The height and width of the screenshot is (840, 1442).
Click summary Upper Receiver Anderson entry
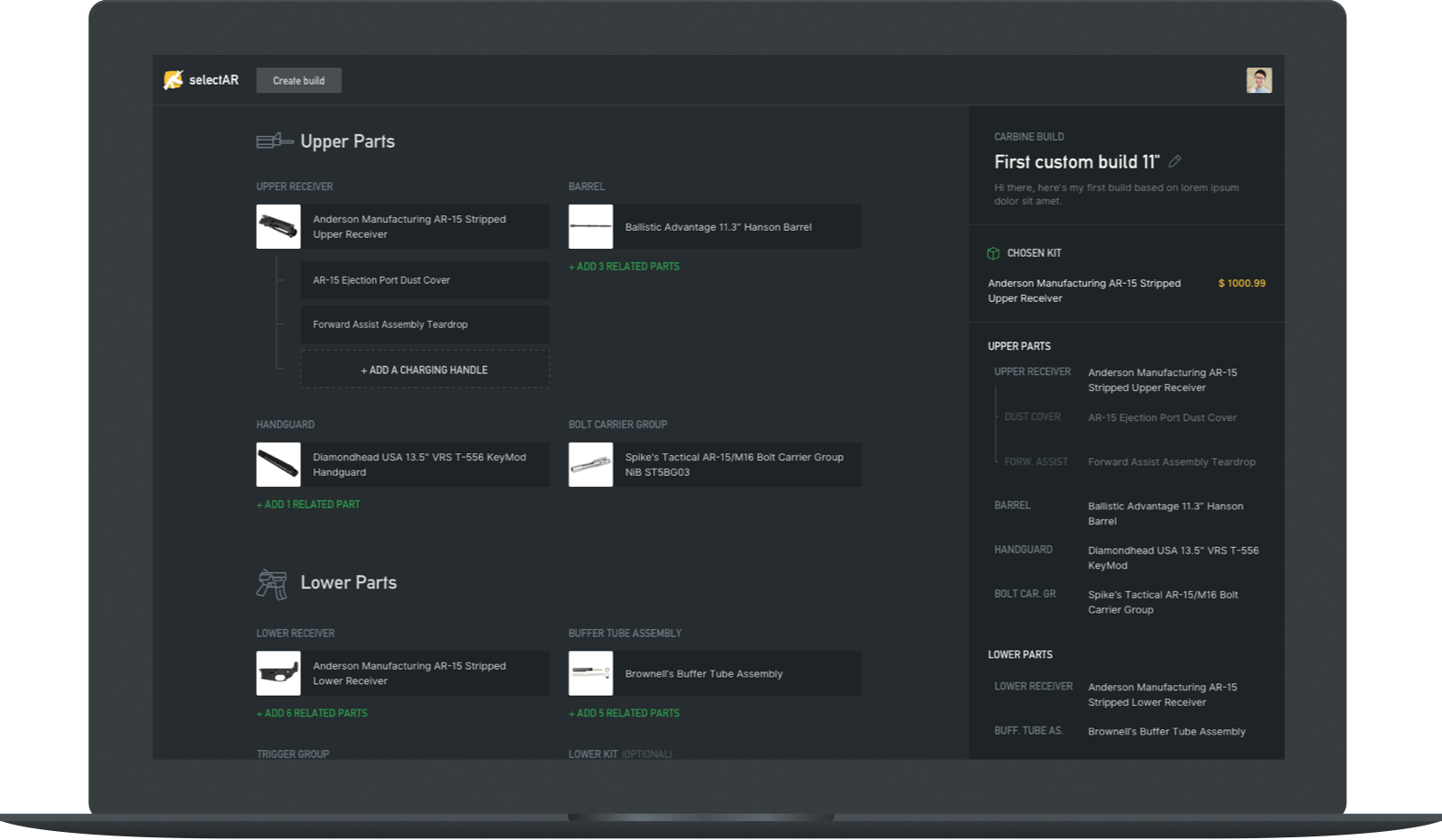pyautogui.click(x=1163, y=379)
